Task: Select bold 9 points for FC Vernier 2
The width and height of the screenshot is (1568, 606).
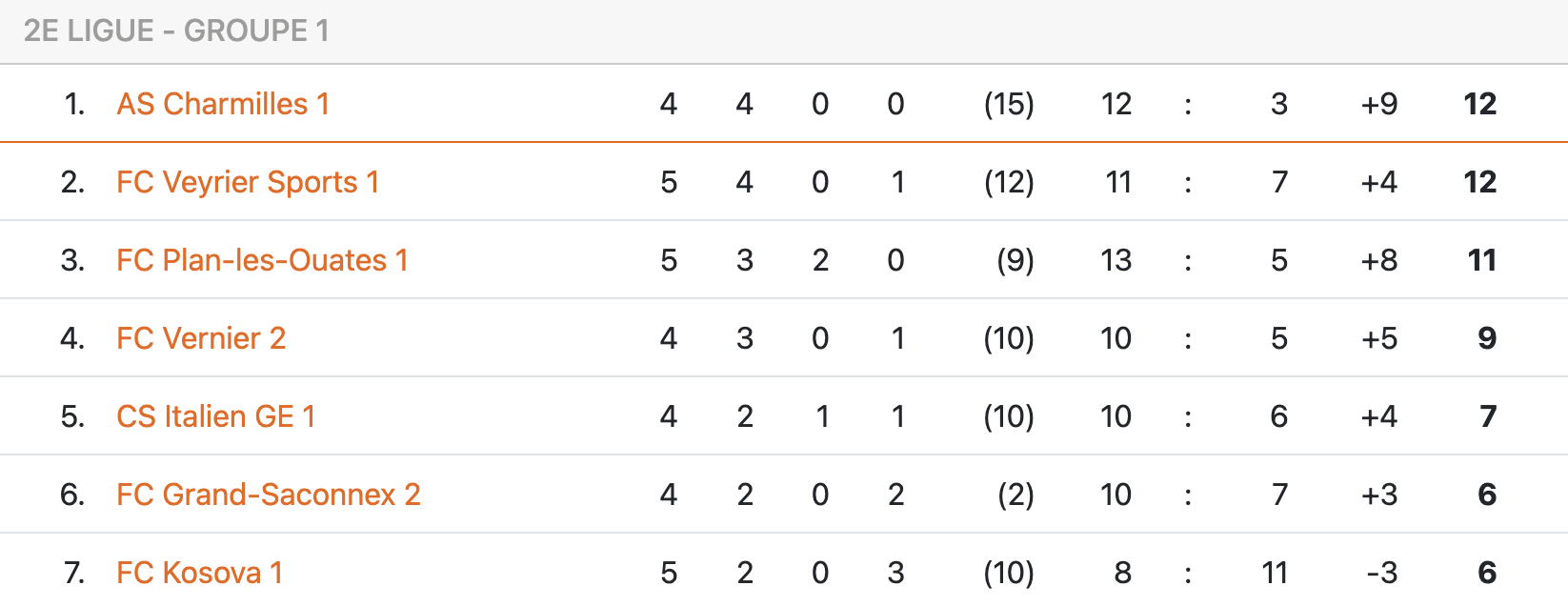Action: (x=1487, y=338)
